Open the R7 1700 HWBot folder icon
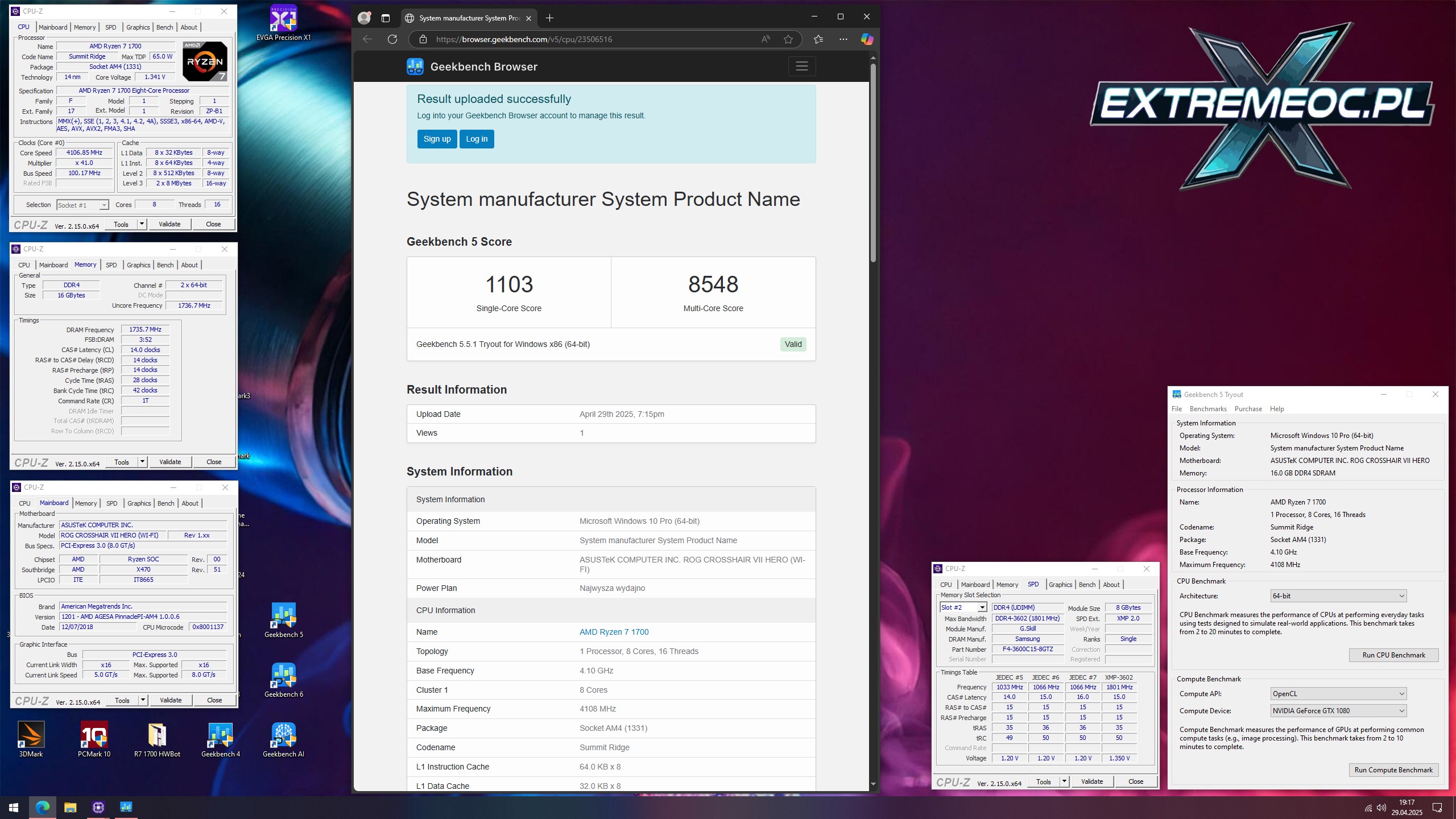 tap(157, 739)
